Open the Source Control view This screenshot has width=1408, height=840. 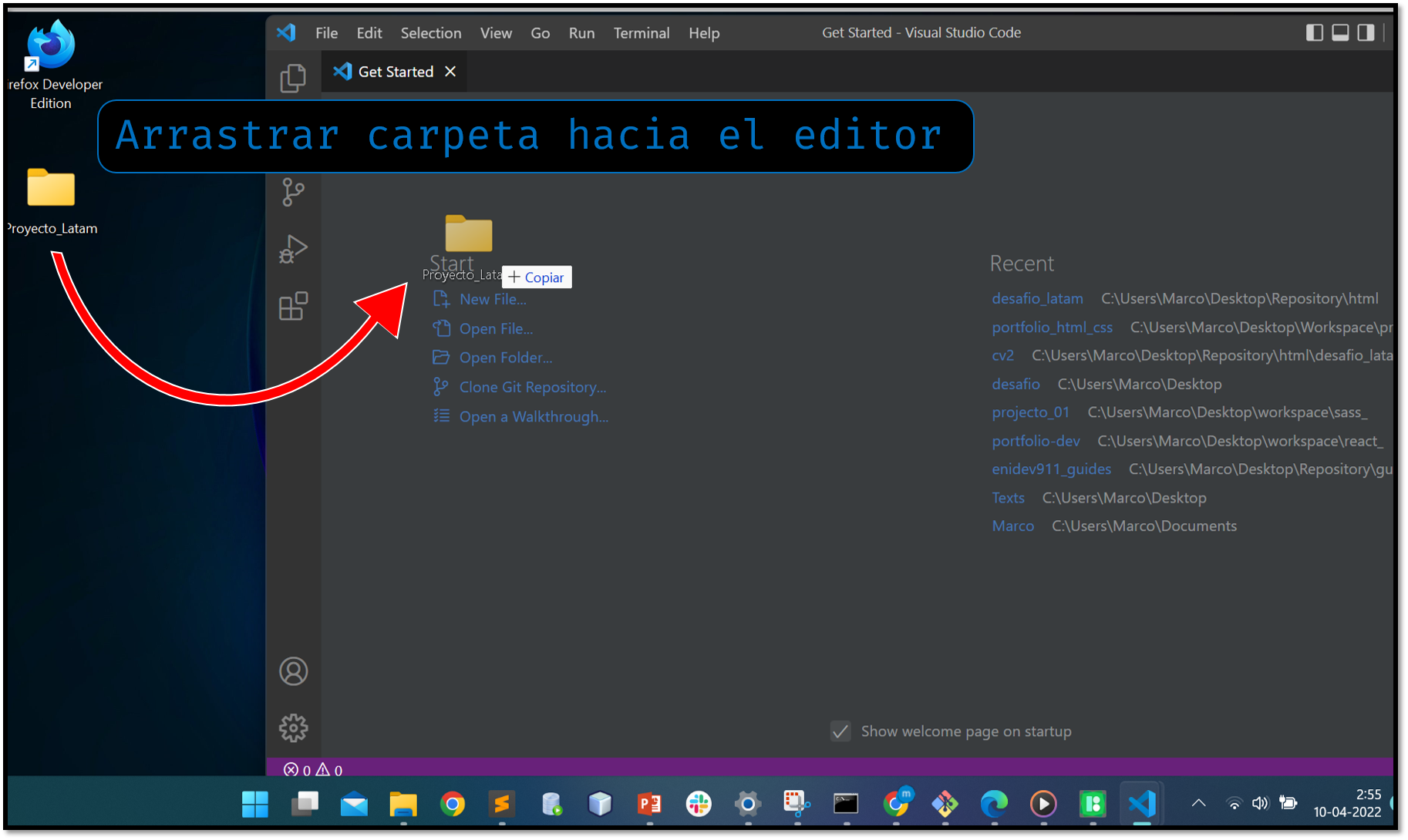point(293,192)
